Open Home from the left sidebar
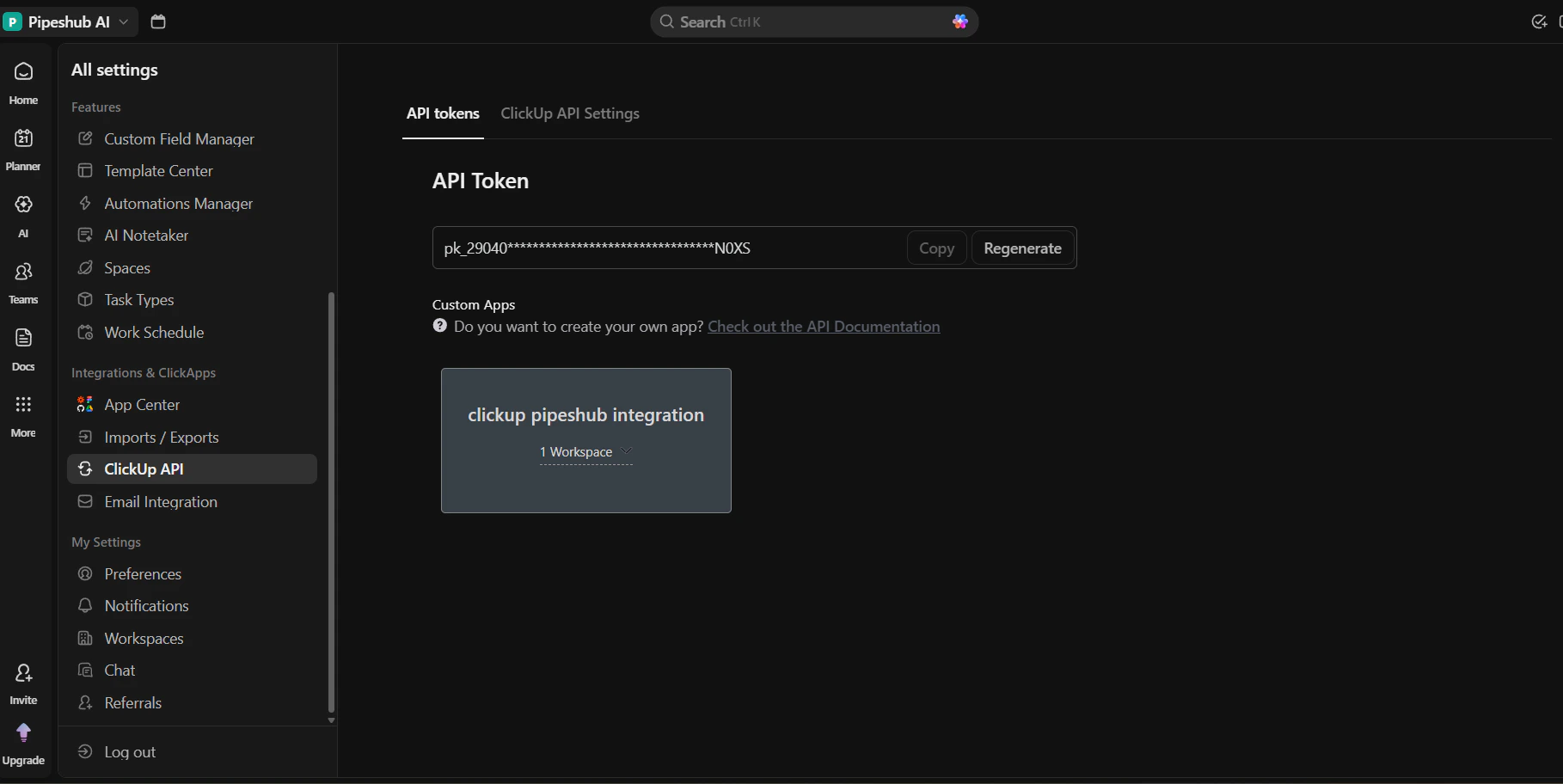The width and height of the screenshot is (1563, 784). pos(22,82)
